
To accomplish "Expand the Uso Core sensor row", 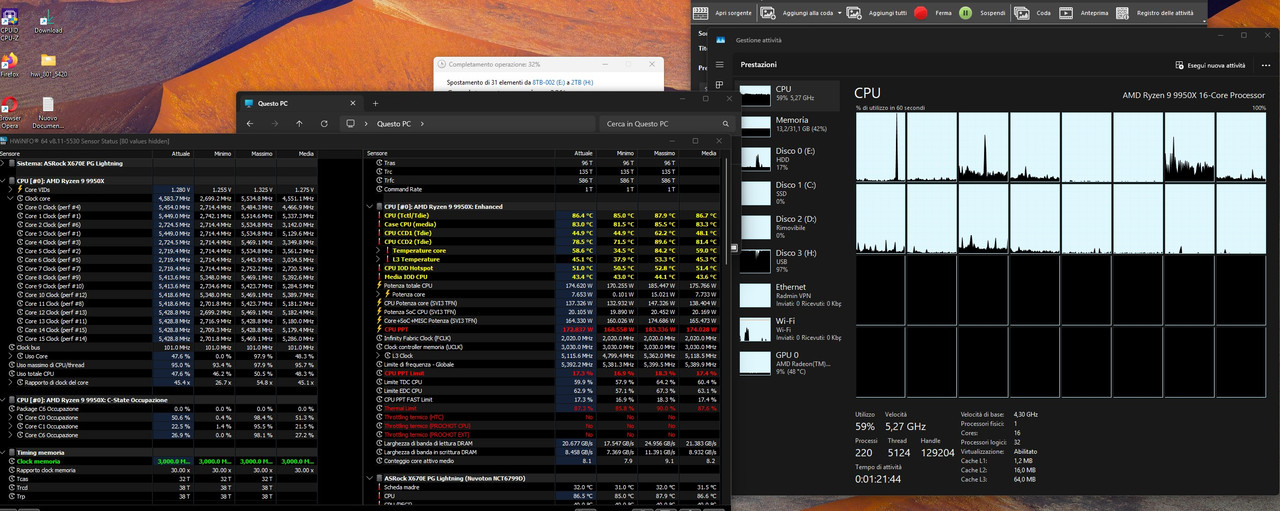I will click(11, 355).
